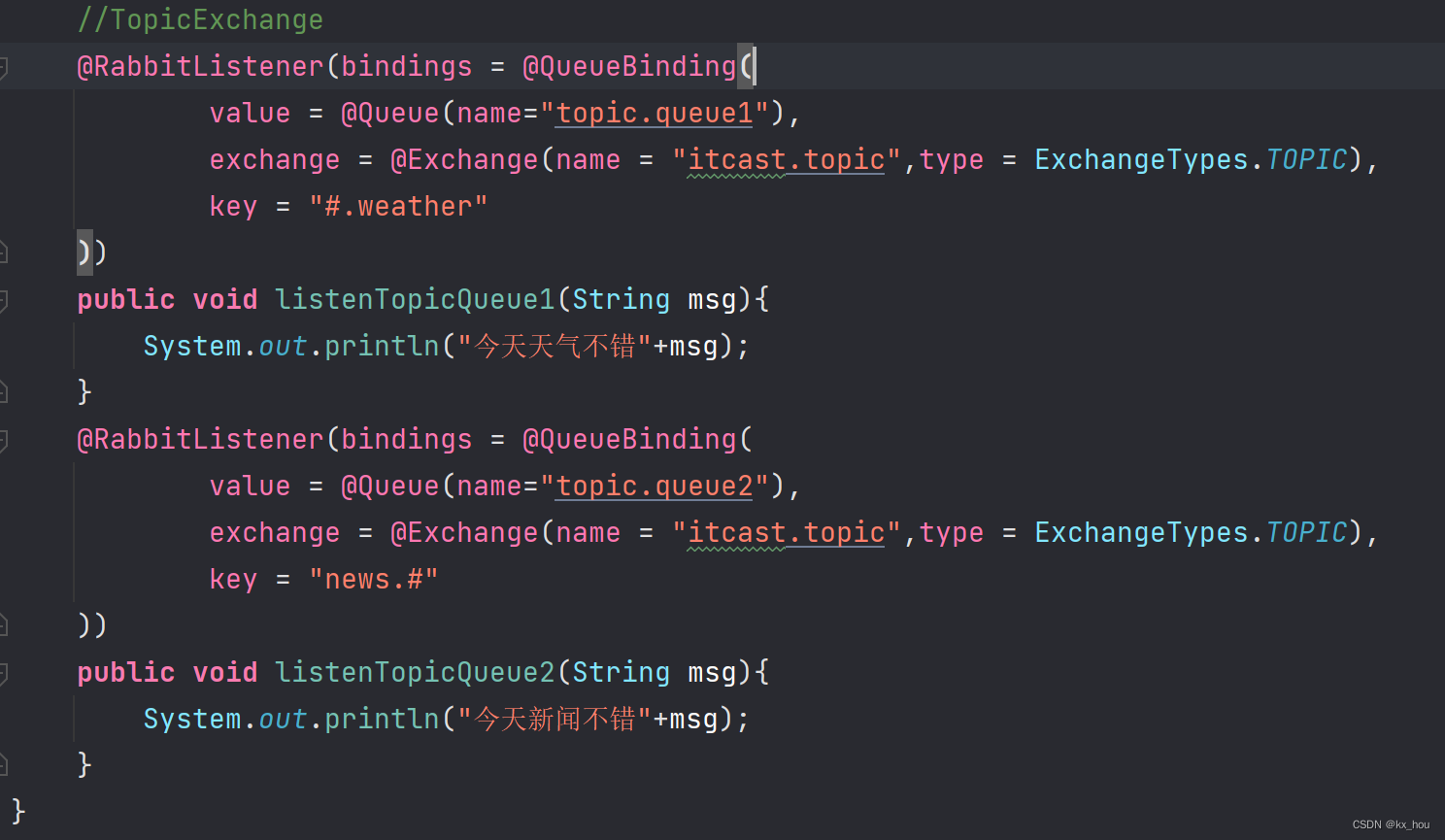Click first ExchangeTypes.TOPIC constant
The image size is (1445, 840).
pos(1192,159)
